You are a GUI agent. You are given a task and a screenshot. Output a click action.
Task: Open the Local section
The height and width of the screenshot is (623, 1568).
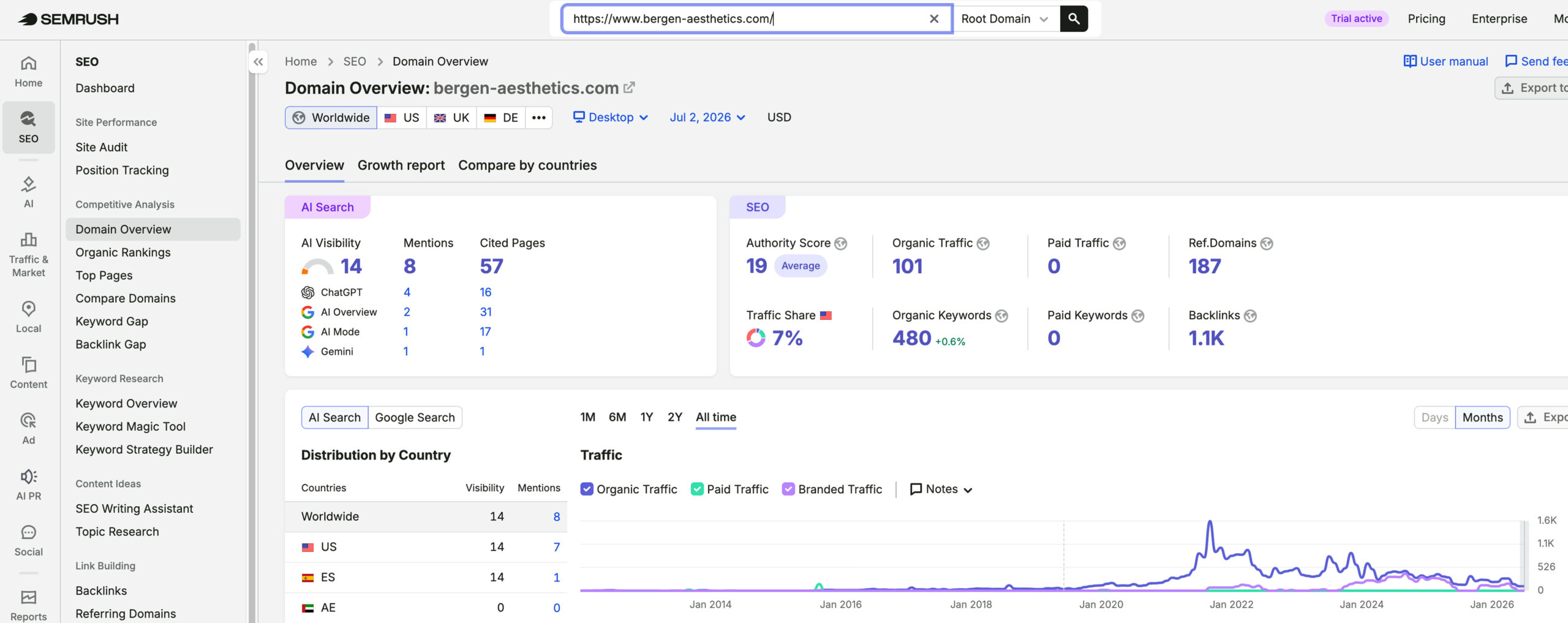[x=28, y=317]
